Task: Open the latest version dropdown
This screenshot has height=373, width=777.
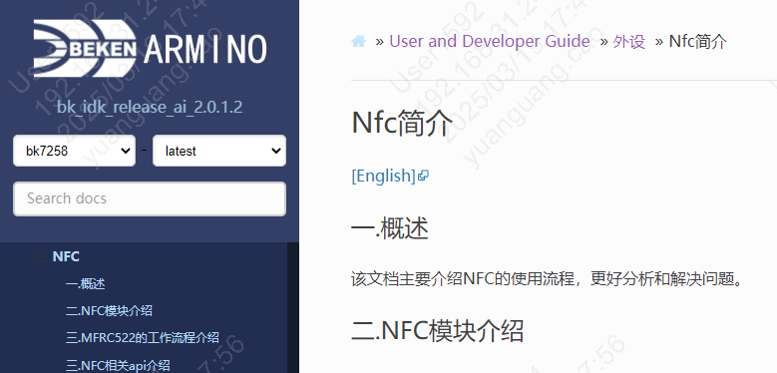Action: tap(219, 151)
